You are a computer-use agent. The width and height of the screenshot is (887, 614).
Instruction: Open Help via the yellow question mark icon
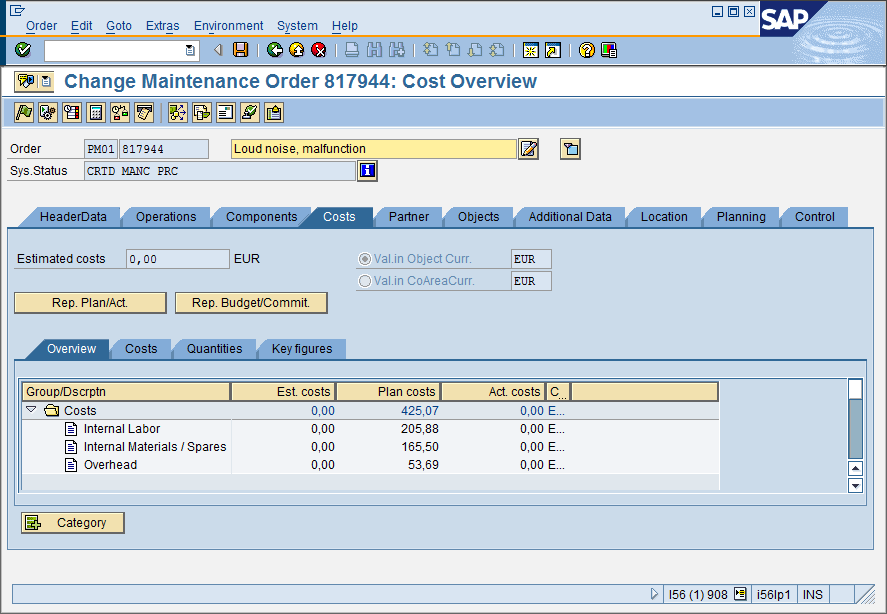point(587,50)
